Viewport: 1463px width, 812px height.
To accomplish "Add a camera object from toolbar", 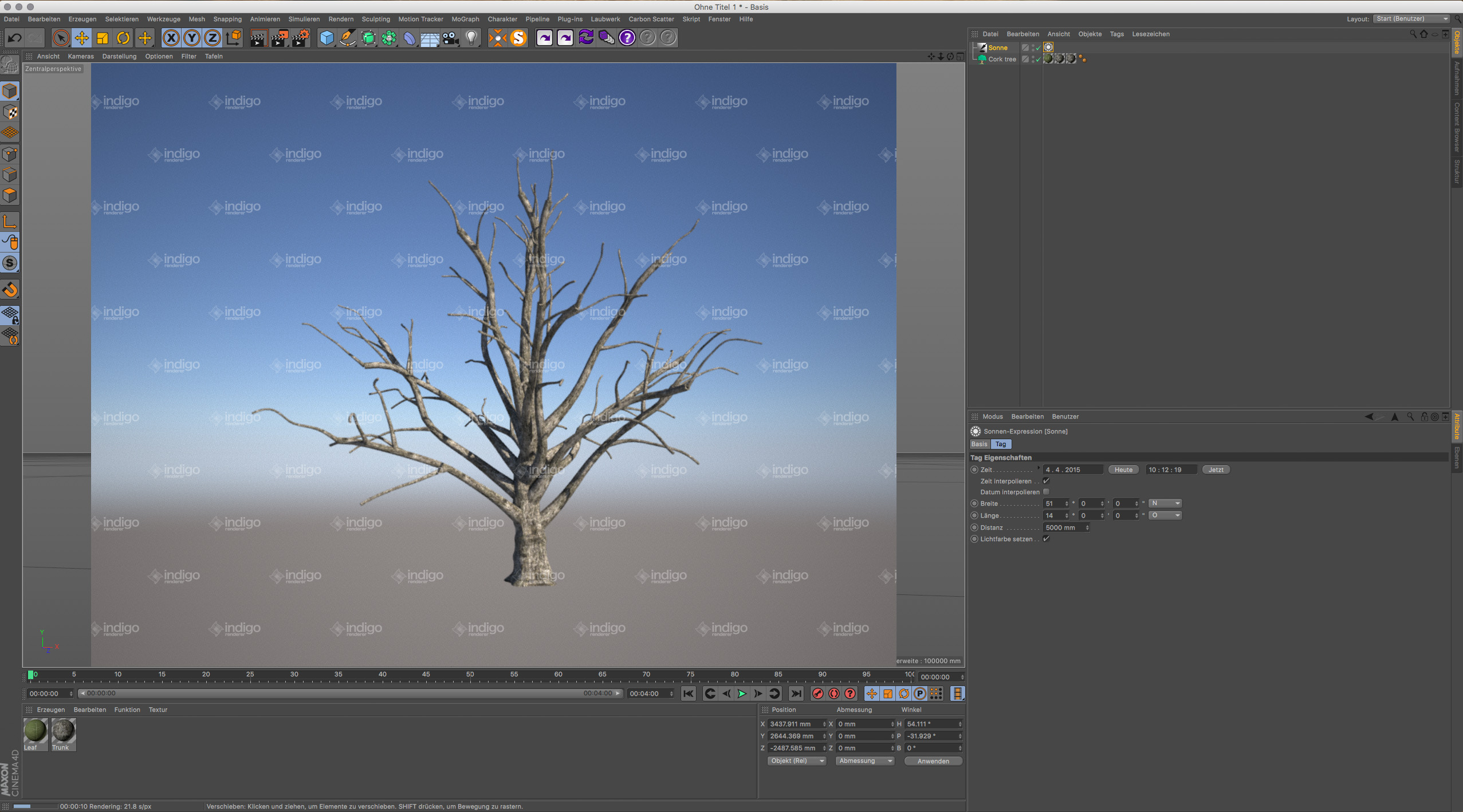I will coord(451,38).
